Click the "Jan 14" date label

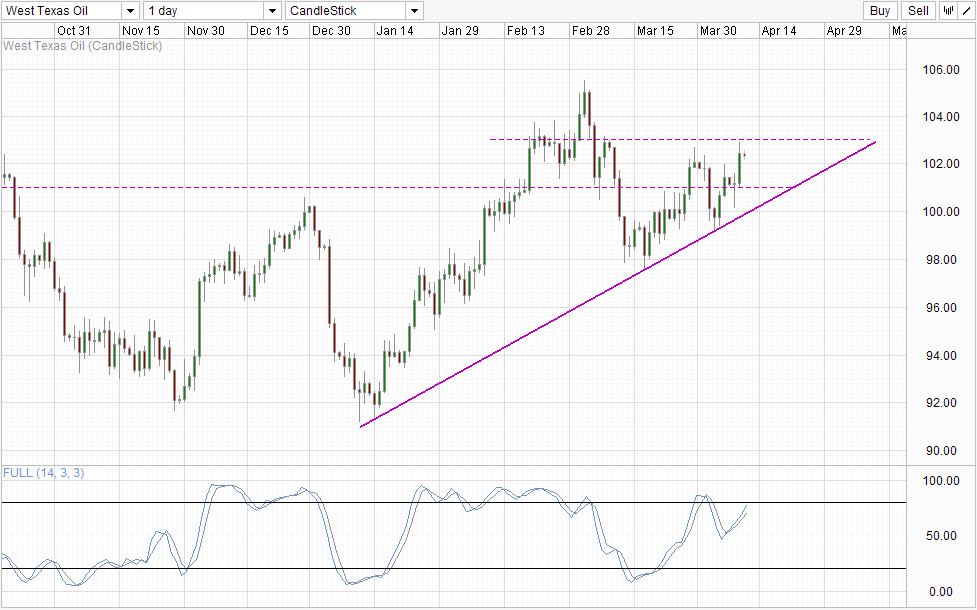[395, 31]
